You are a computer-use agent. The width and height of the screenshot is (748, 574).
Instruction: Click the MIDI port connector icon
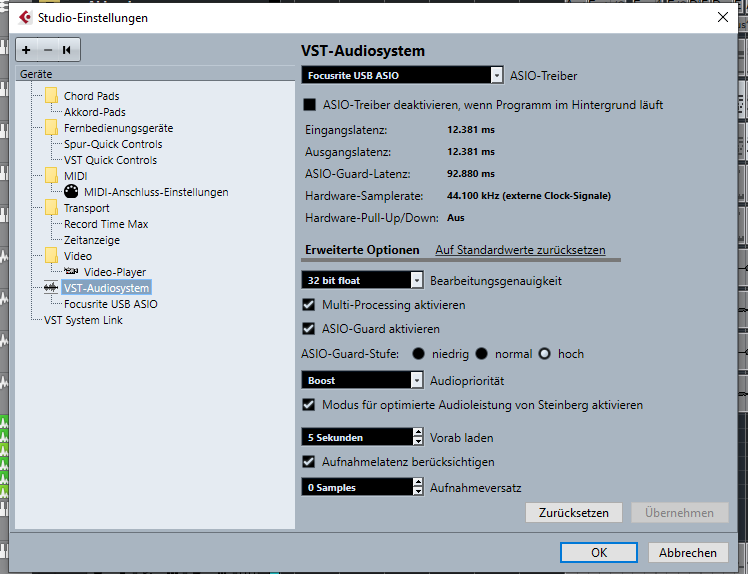[71, 191]
